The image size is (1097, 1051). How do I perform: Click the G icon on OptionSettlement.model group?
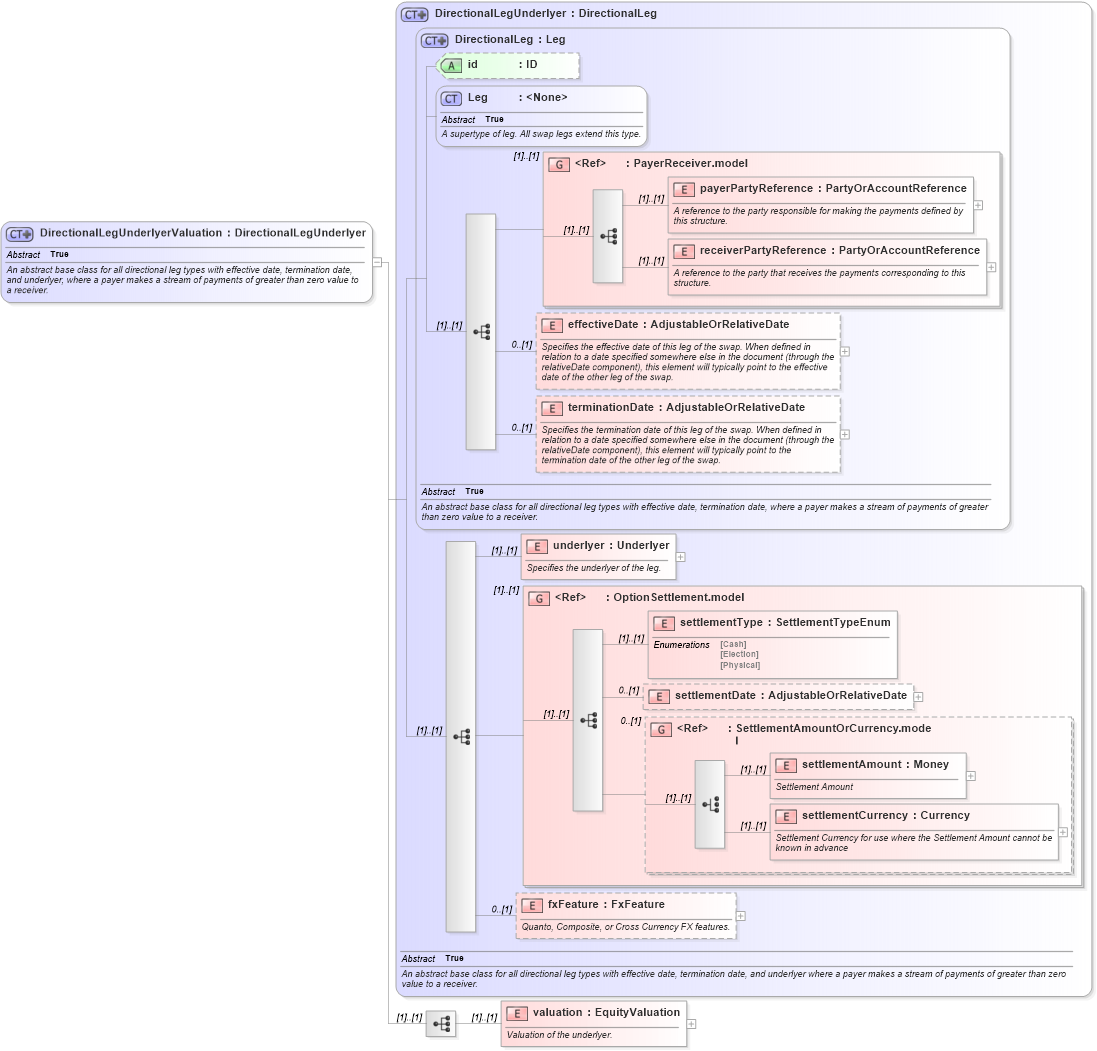click(x=538, y=598)
